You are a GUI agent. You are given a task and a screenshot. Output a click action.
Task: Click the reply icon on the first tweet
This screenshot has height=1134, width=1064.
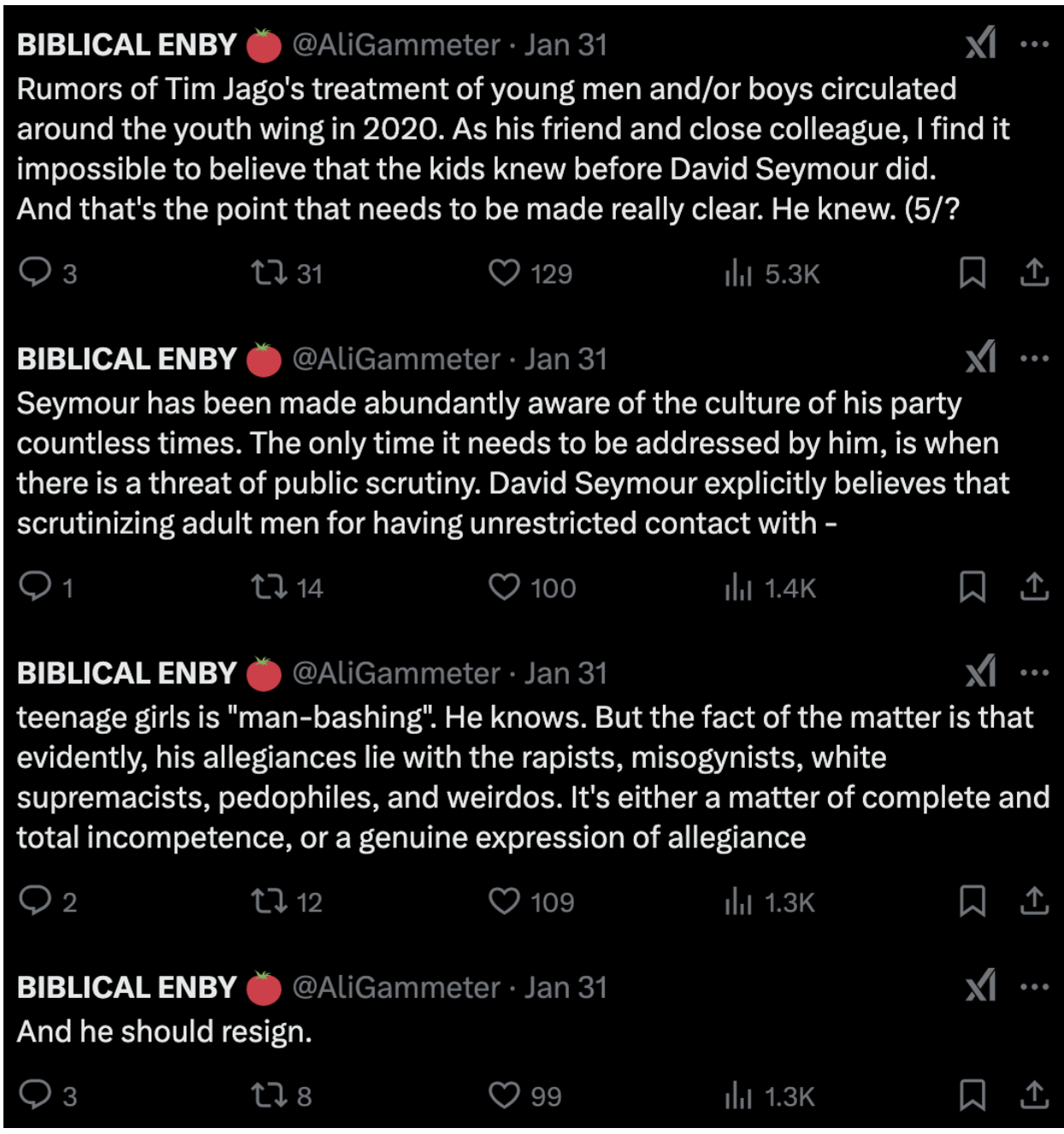36,272
